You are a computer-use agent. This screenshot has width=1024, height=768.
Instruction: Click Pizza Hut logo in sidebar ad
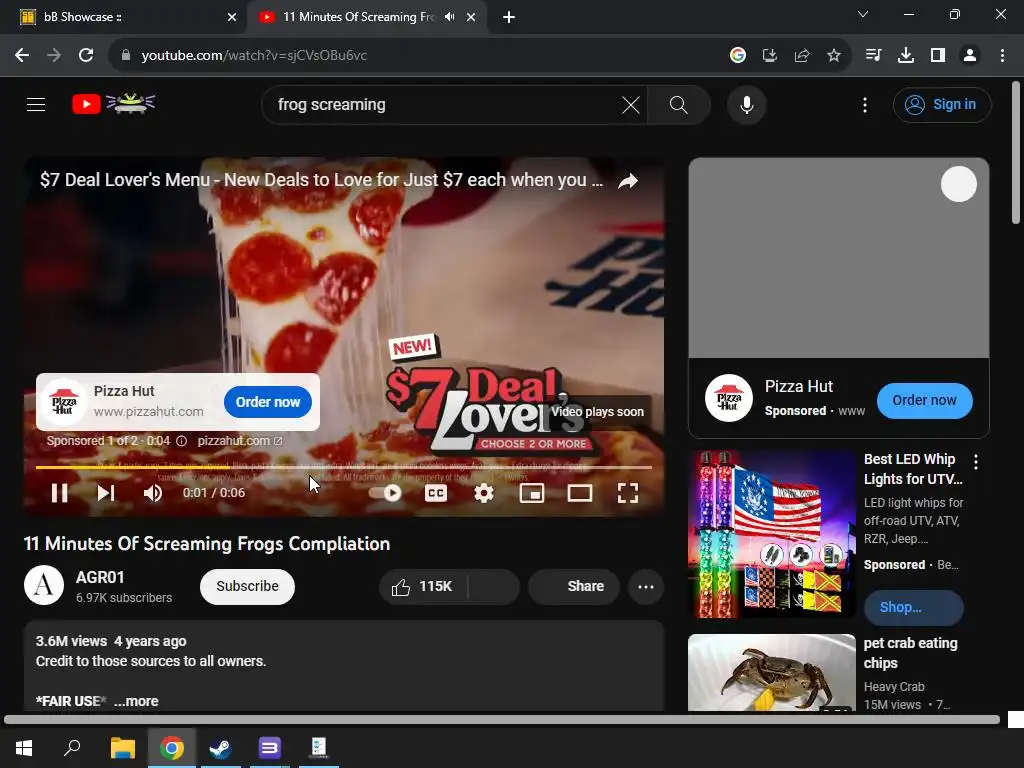729,398
